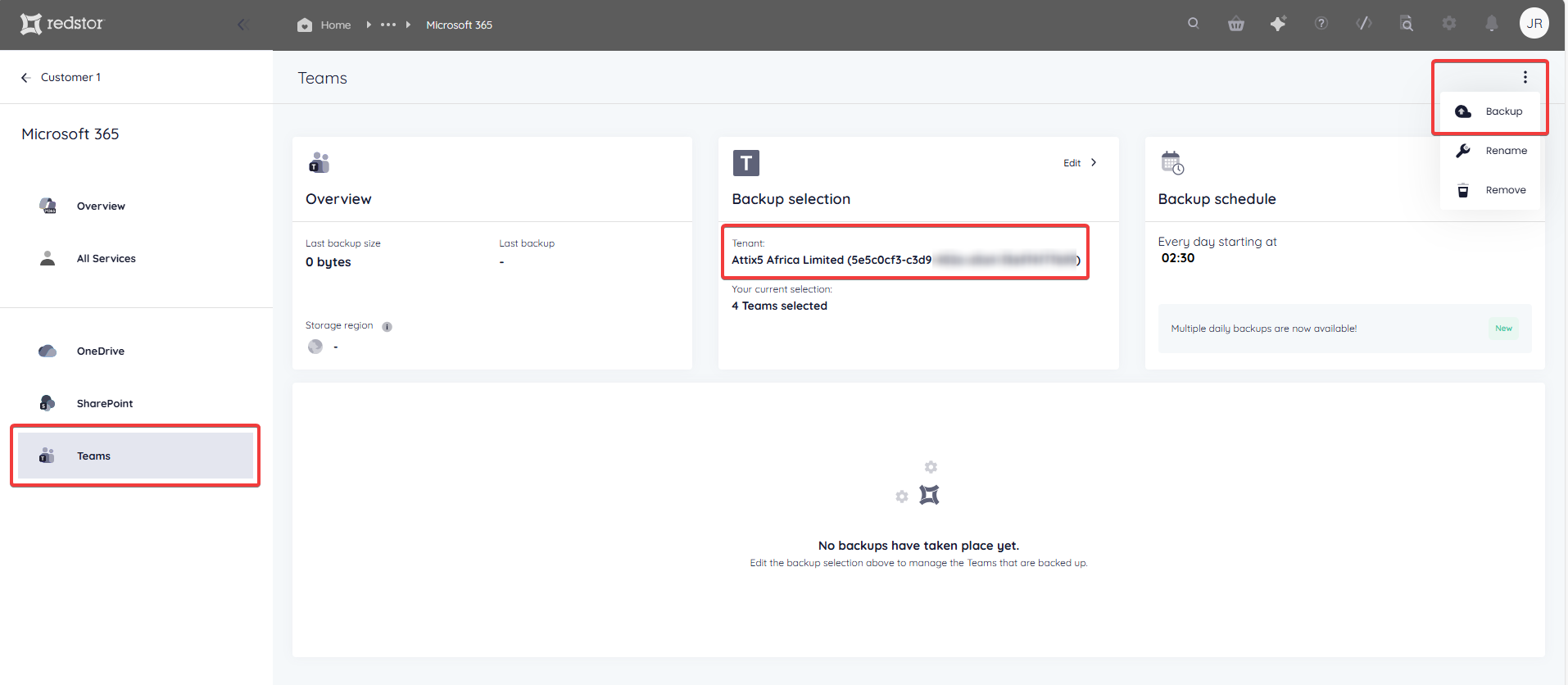
Task: Click Customer 1 label
Action: [70, 77]
